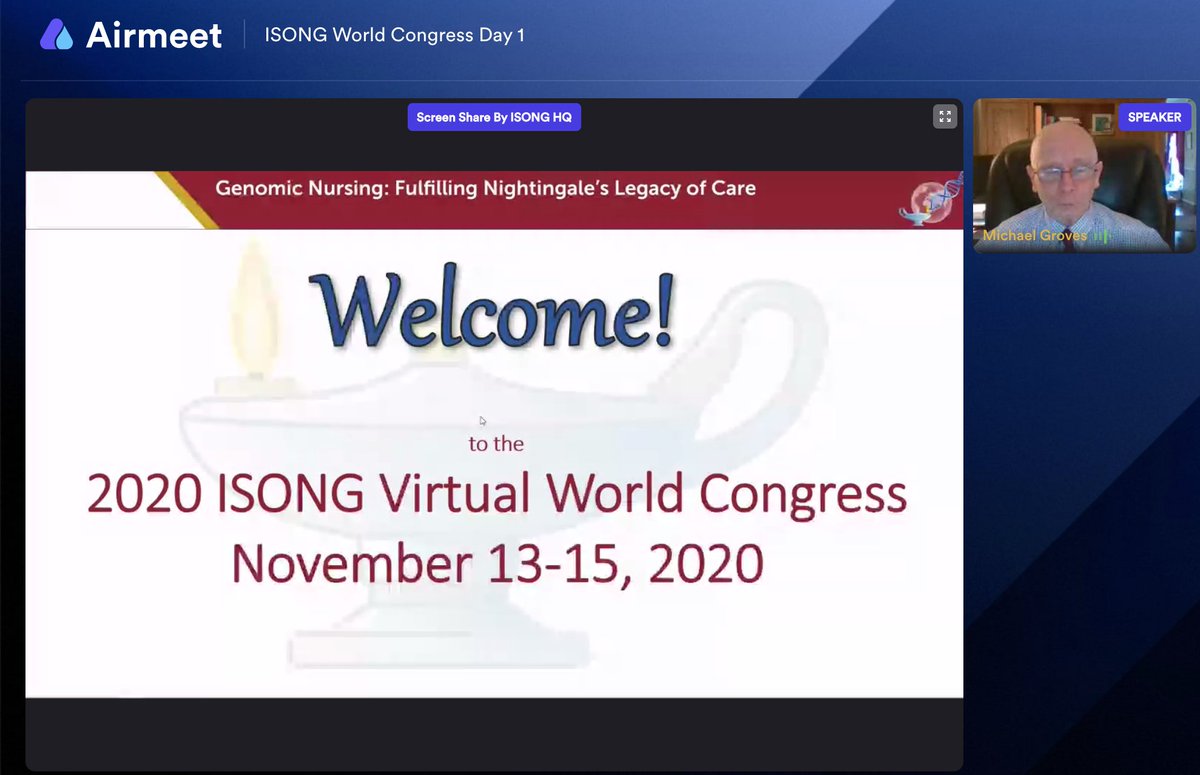Screen dimensions: 1200x775
Task: Click the Michael Groves name label
Action: click(1034, 236)
